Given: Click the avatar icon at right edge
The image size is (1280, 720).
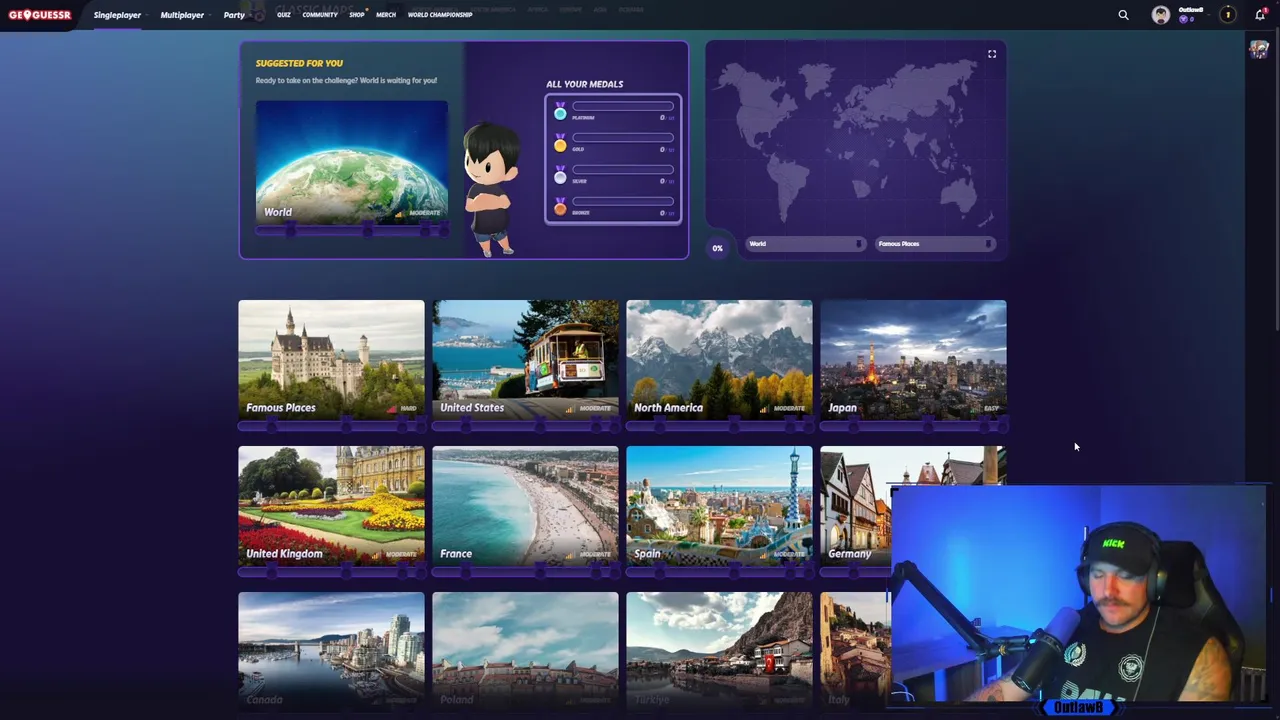Looking at the screenshot, I should [1259, 50].
